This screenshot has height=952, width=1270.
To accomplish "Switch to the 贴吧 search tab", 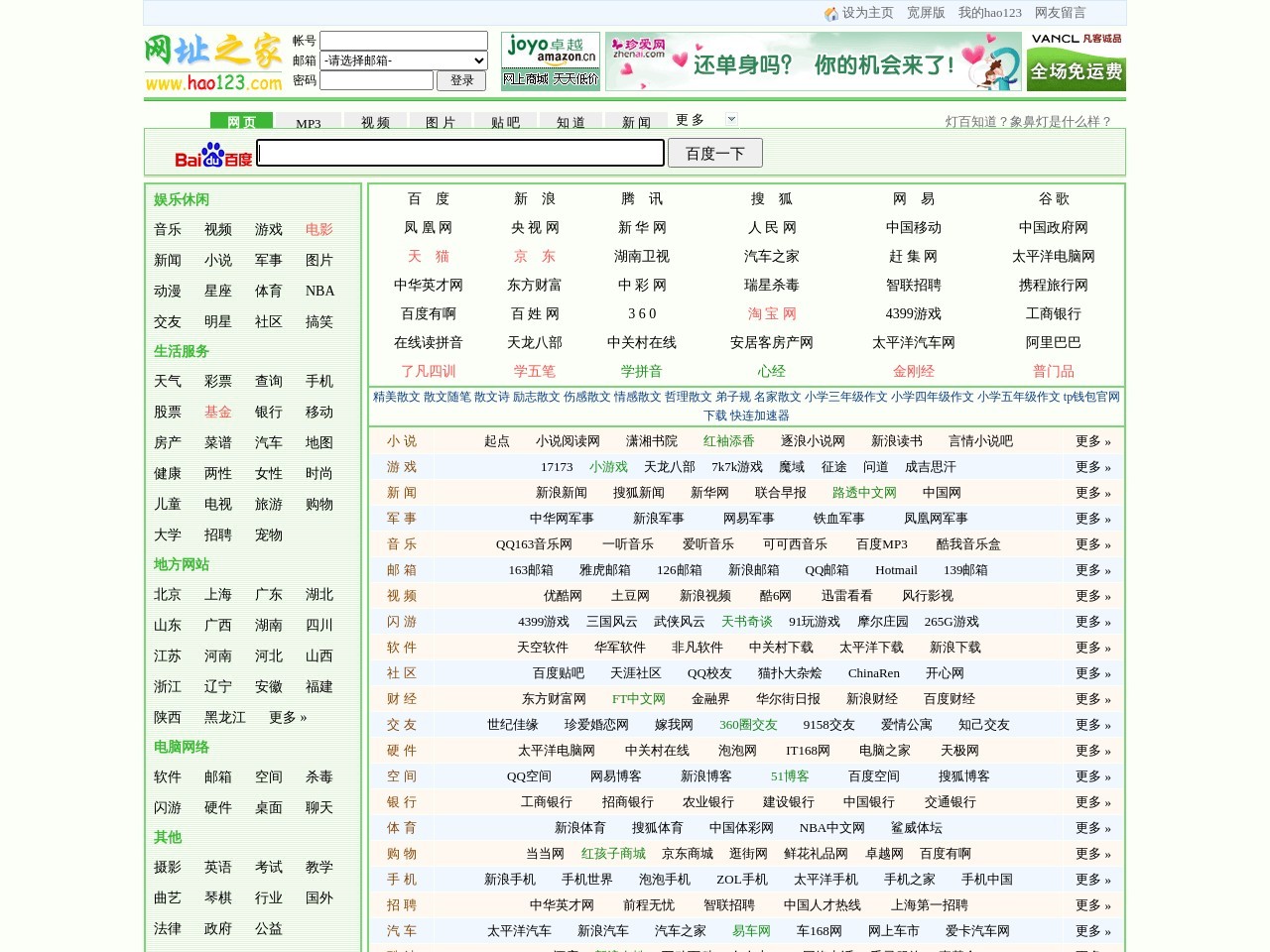I will [506, 122].
